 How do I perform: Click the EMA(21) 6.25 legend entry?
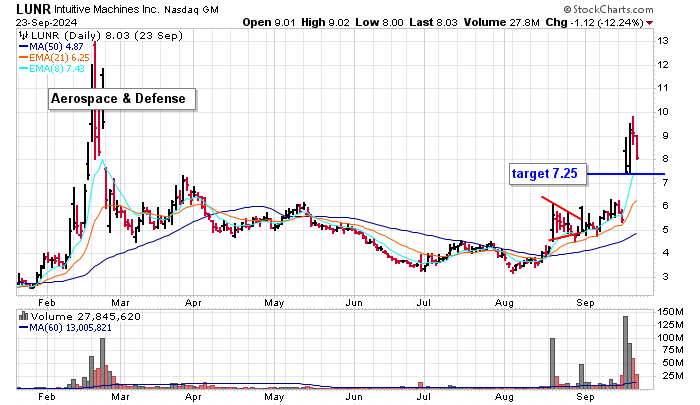click(54, 58)
